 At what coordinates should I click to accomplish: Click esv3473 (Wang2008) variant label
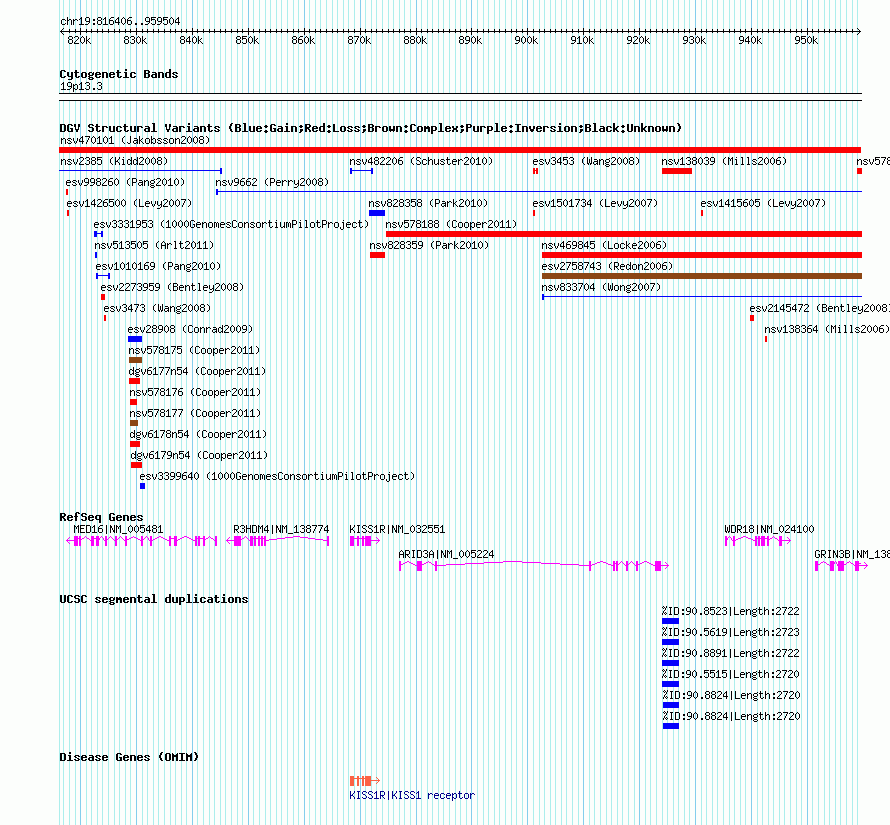(157, 308)
